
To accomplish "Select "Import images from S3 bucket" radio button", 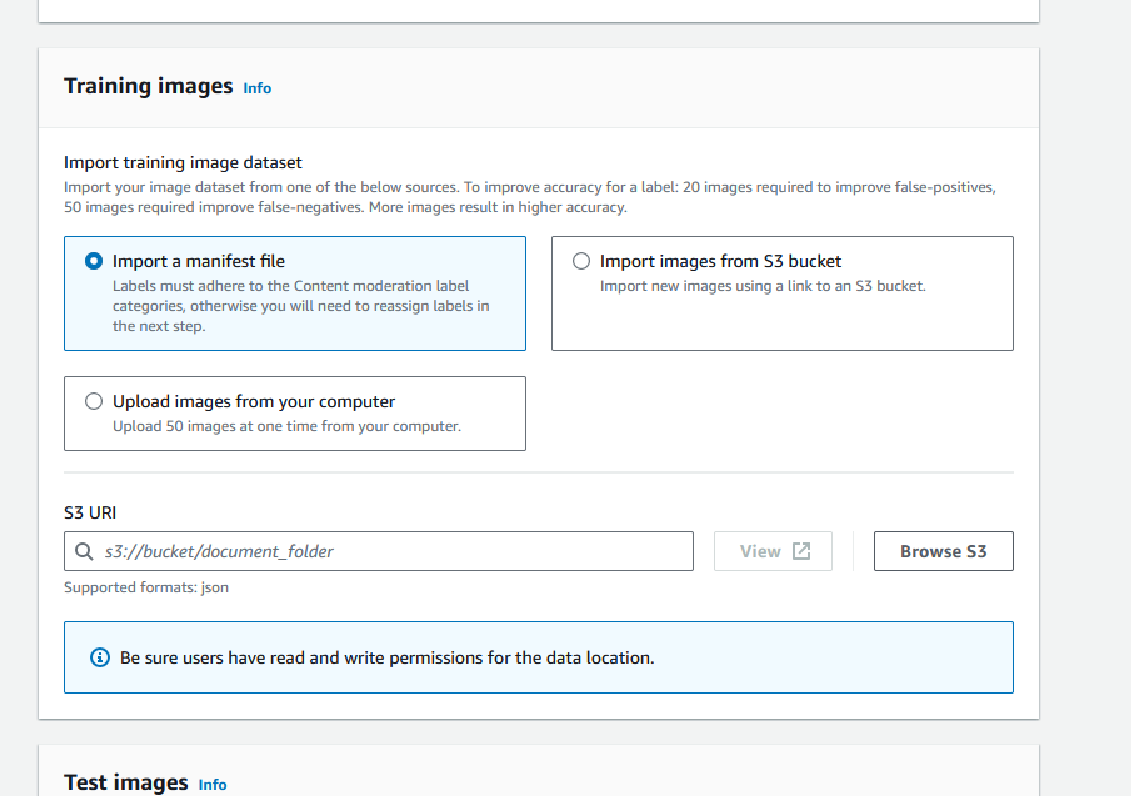I will coord(581,261).
